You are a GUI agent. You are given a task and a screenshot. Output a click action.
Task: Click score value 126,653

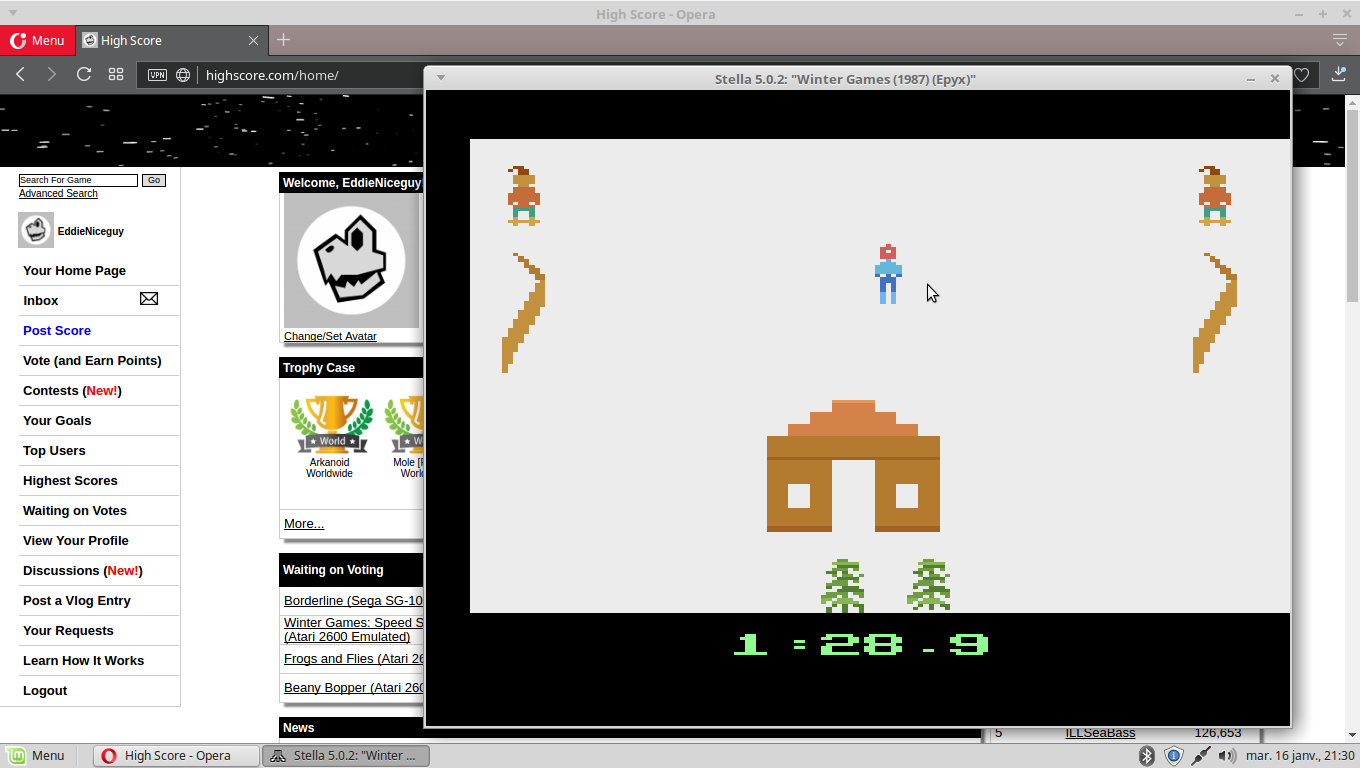coord(1217,733)
